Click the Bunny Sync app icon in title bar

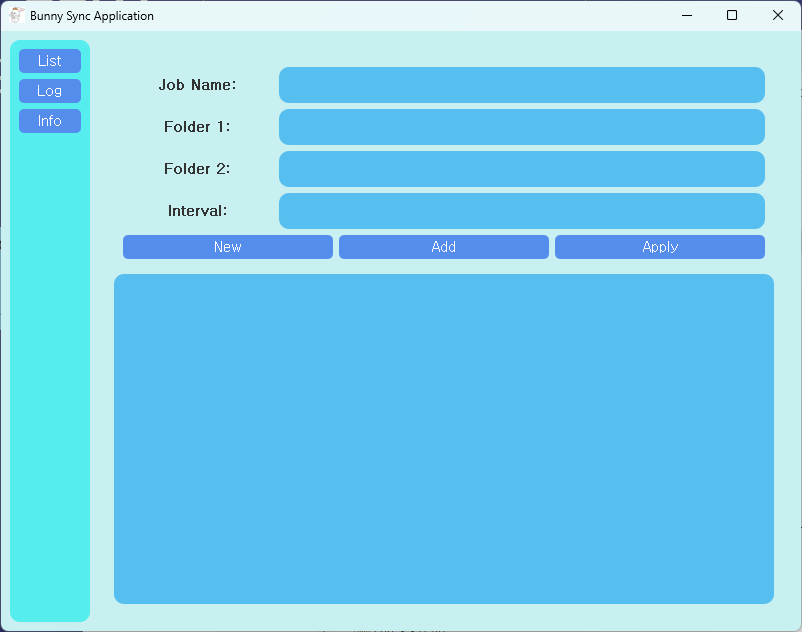tap(16, 16)
